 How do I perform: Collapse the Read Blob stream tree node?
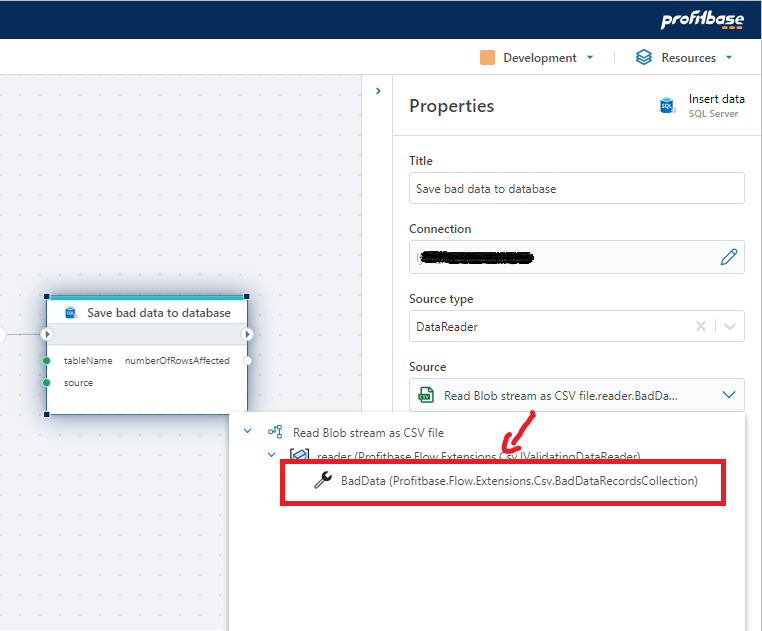click(x=248, y=432)
